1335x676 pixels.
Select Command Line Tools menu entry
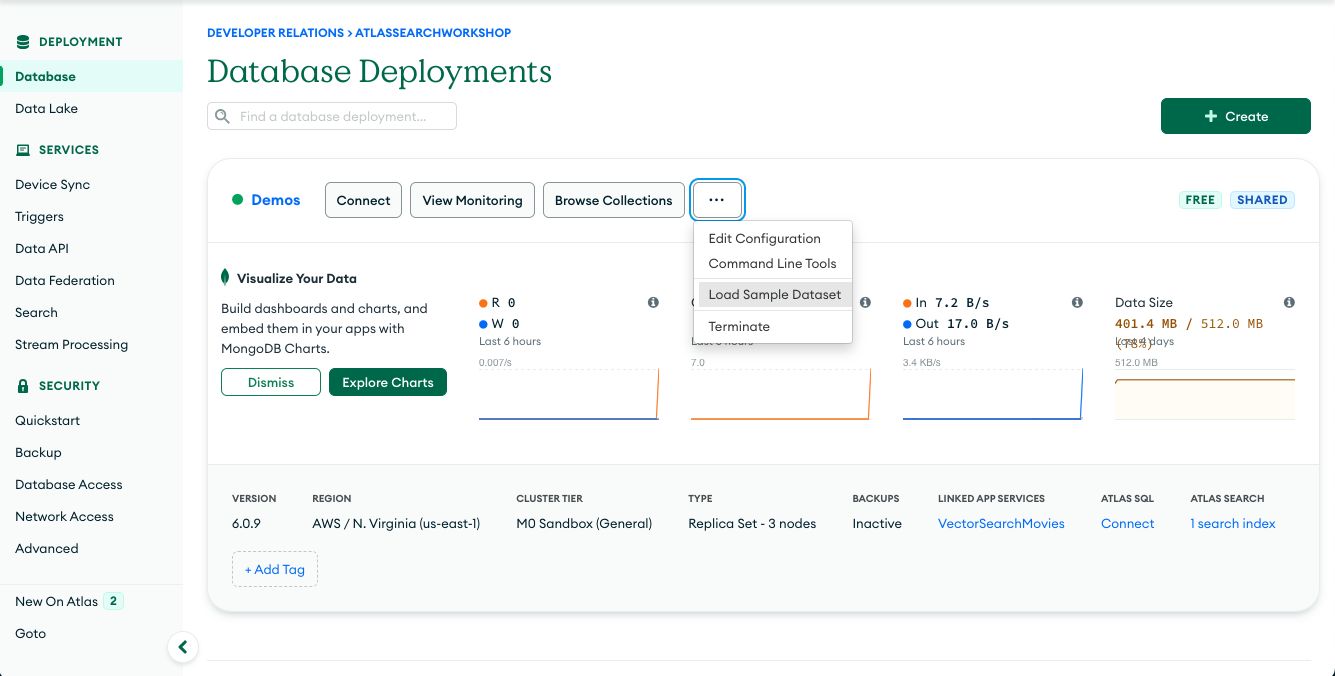(x=773, y=264)
